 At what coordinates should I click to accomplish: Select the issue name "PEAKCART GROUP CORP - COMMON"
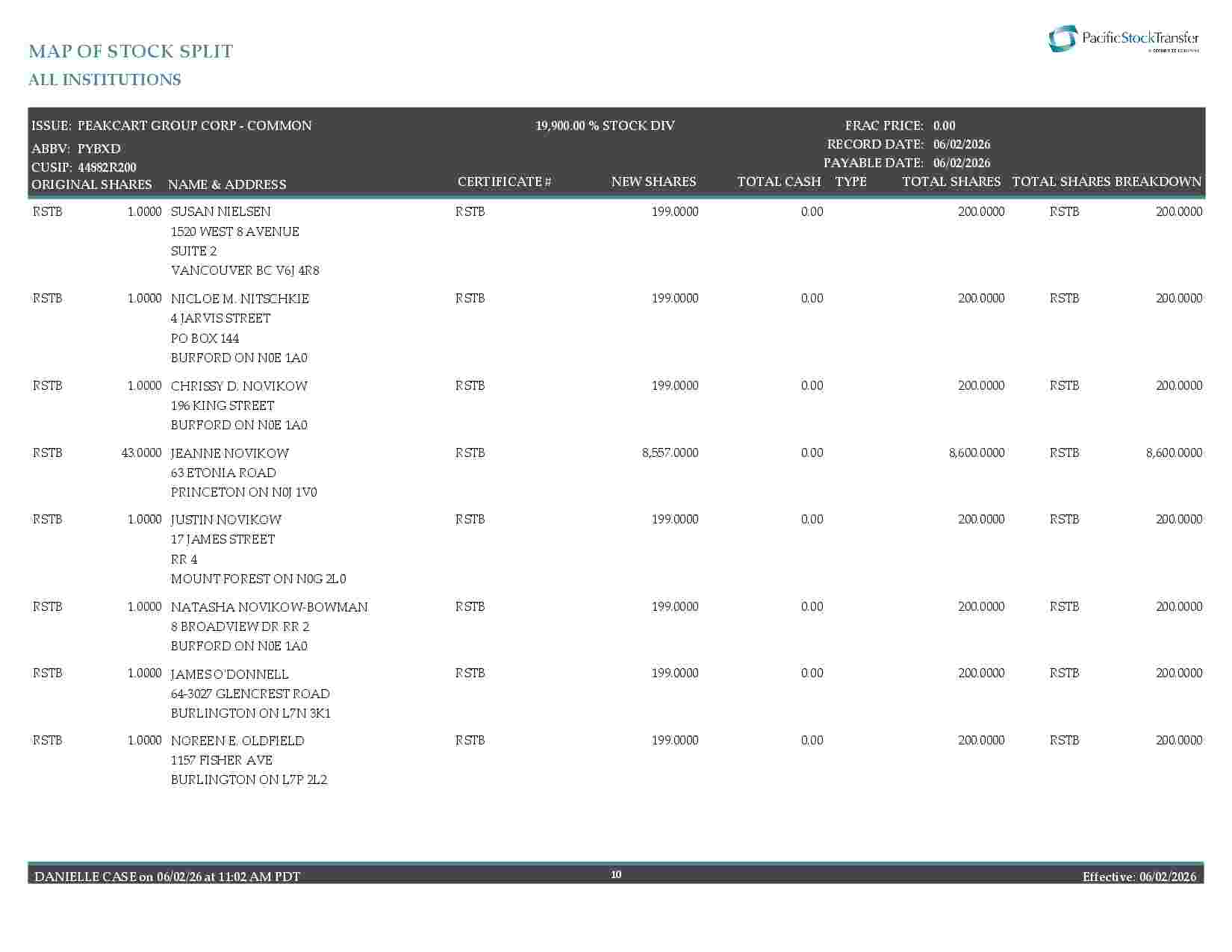[195, 125]
